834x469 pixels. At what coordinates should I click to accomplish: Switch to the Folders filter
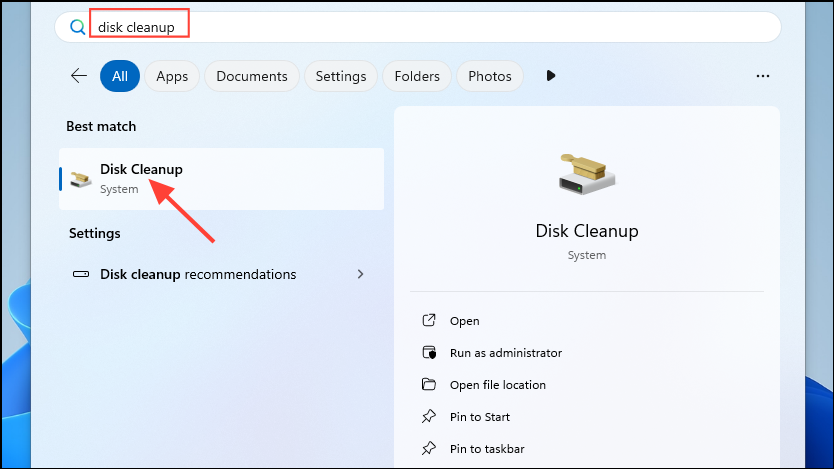[417, 76]
